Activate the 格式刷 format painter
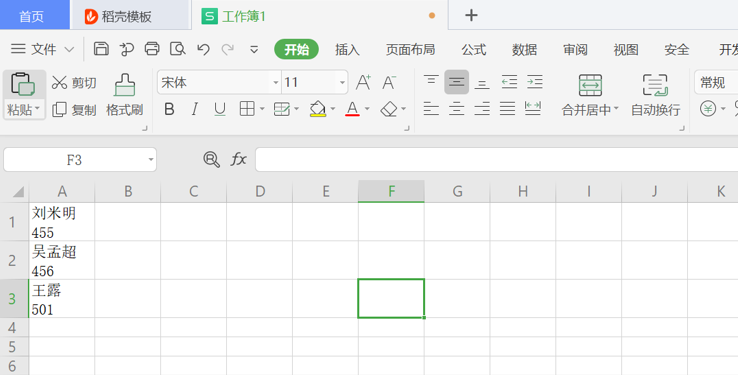Screen dimensions: 738x375 [x=125, y=95]
